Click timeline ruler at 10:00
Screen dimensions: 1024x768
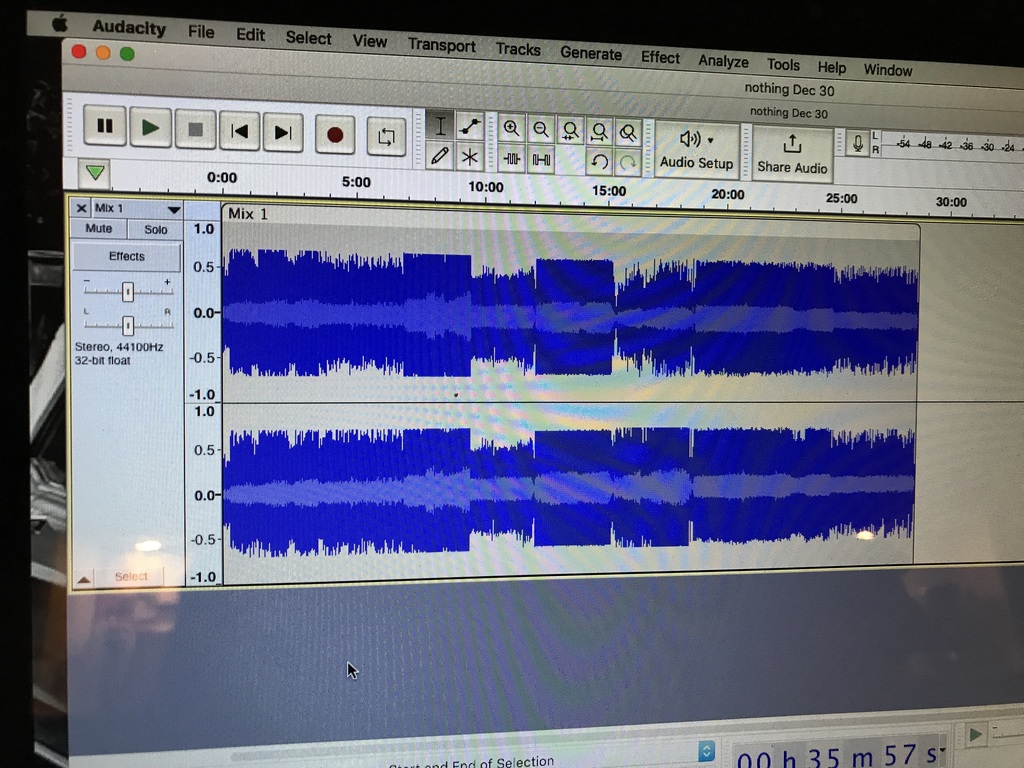click(x=486, y=187)
